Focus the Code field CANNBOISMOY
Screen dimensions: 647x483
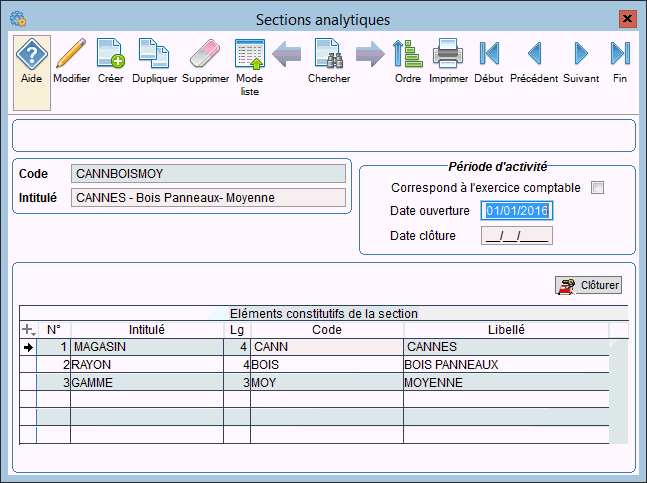208,174
